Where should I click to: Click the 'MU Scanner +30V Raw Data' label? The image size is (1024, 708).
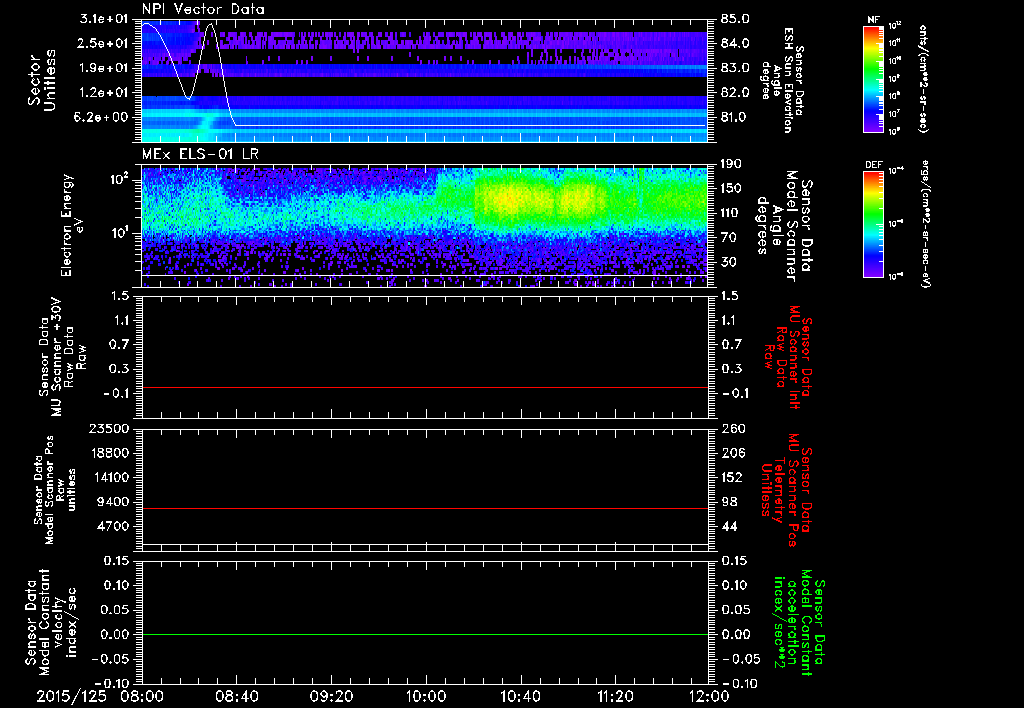point(61,357)
